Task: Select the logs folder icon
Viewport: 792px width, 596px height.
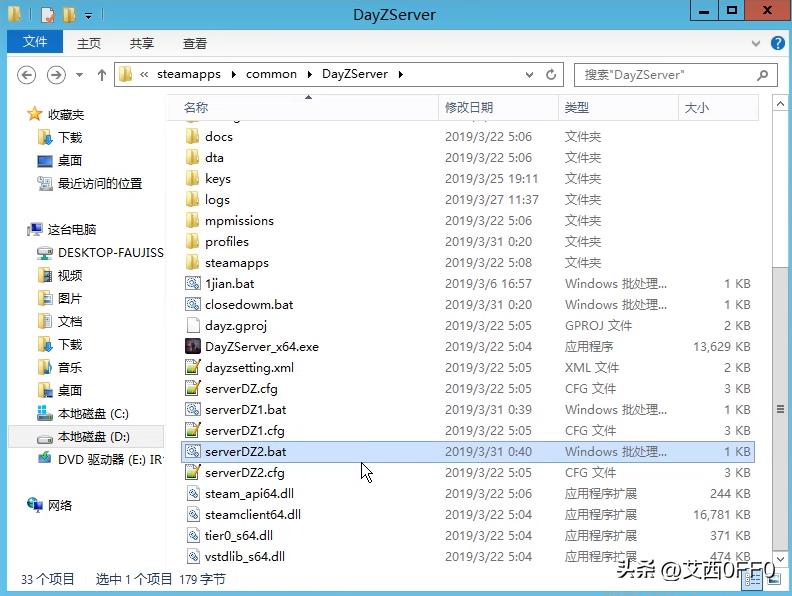Action: (192, 200)
